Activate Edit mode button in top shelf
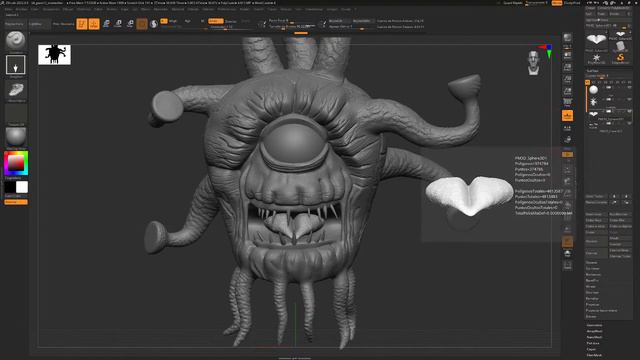This screenshot has width=640, height=360. (x=82, y=24)
